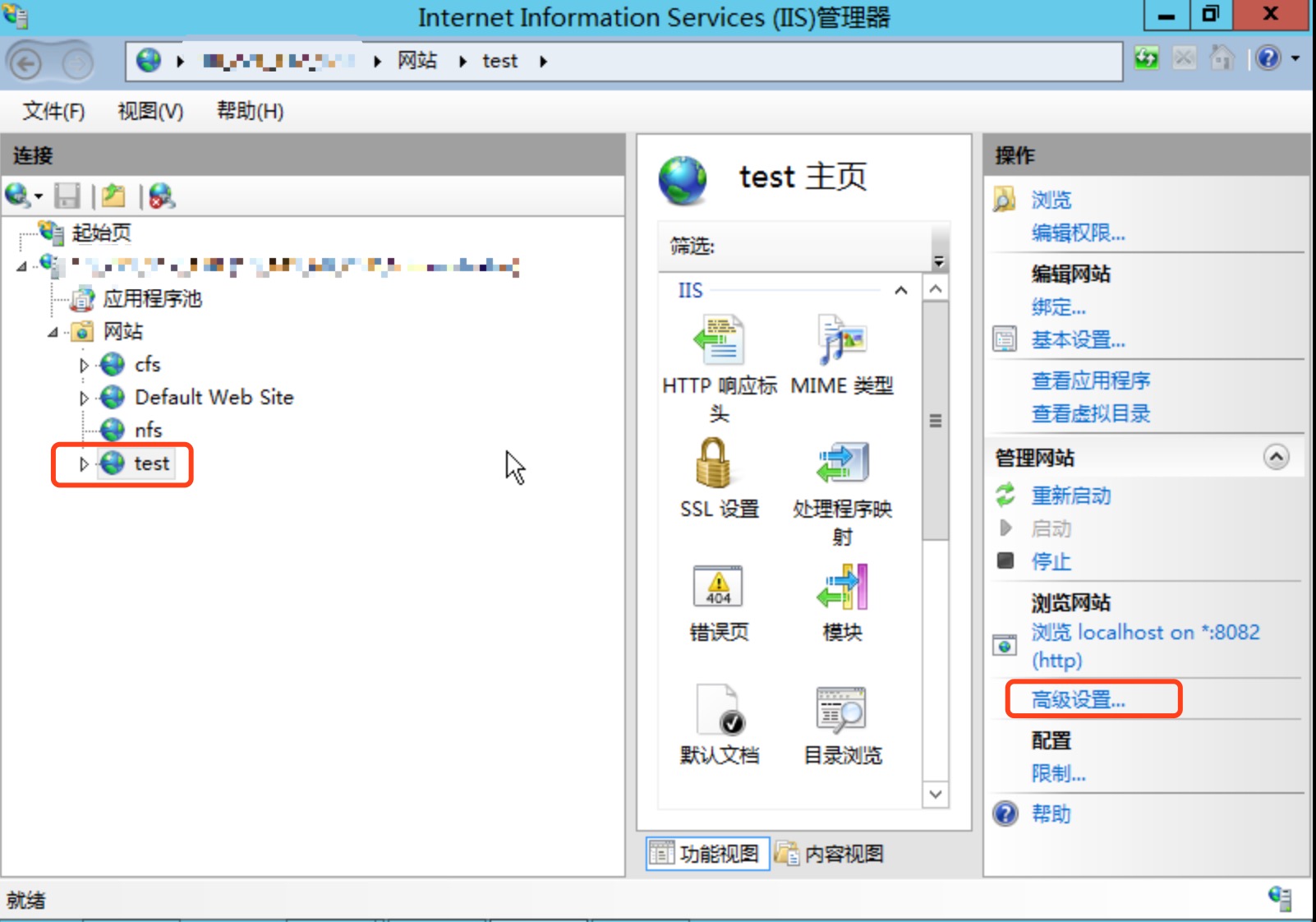Click the back navigation arrow button
Viewport: 1316px width, 922px height.
coord(25,62)
